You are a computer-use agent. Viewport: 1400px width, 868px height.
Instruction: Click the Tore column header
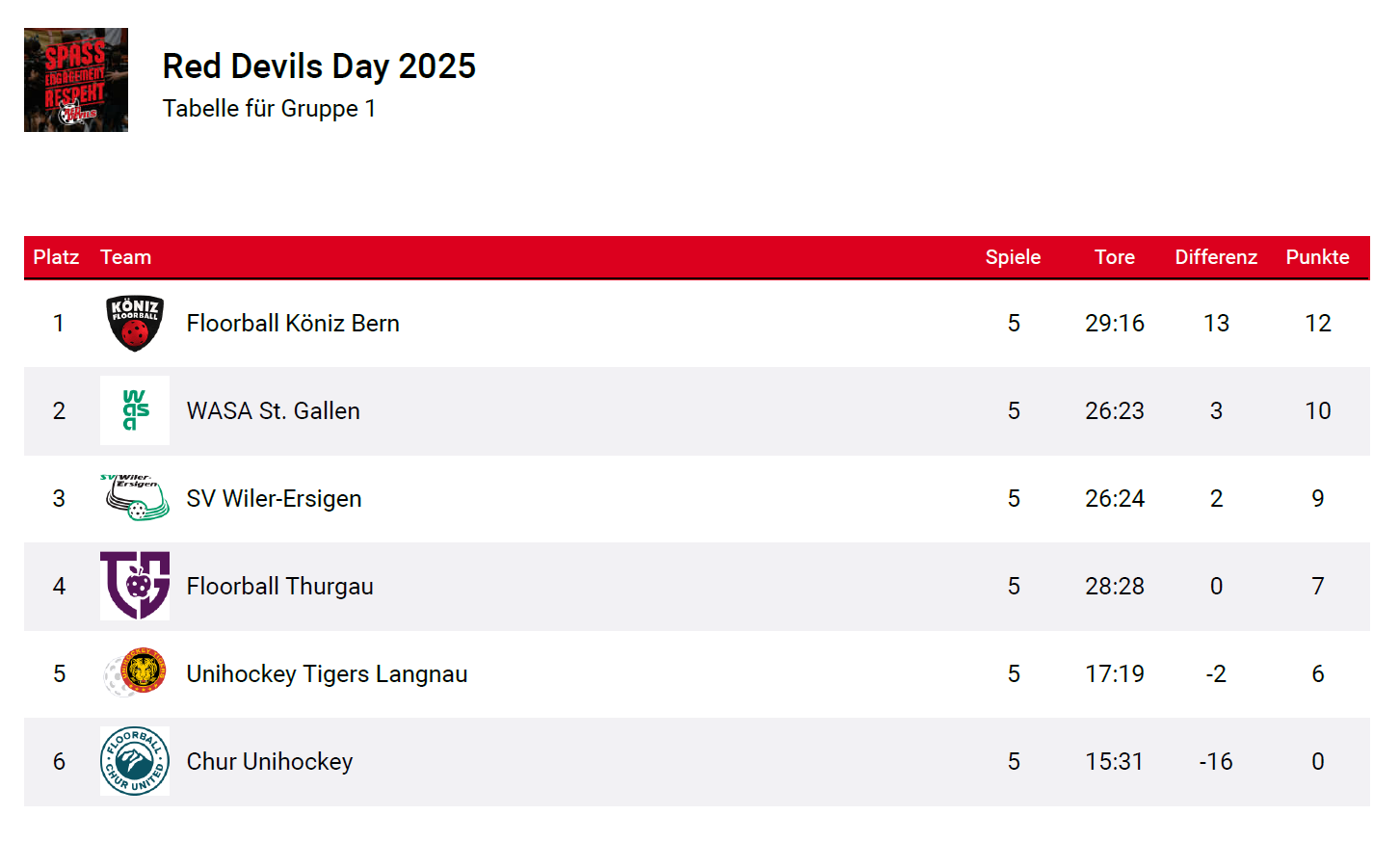coord(1114,257)
